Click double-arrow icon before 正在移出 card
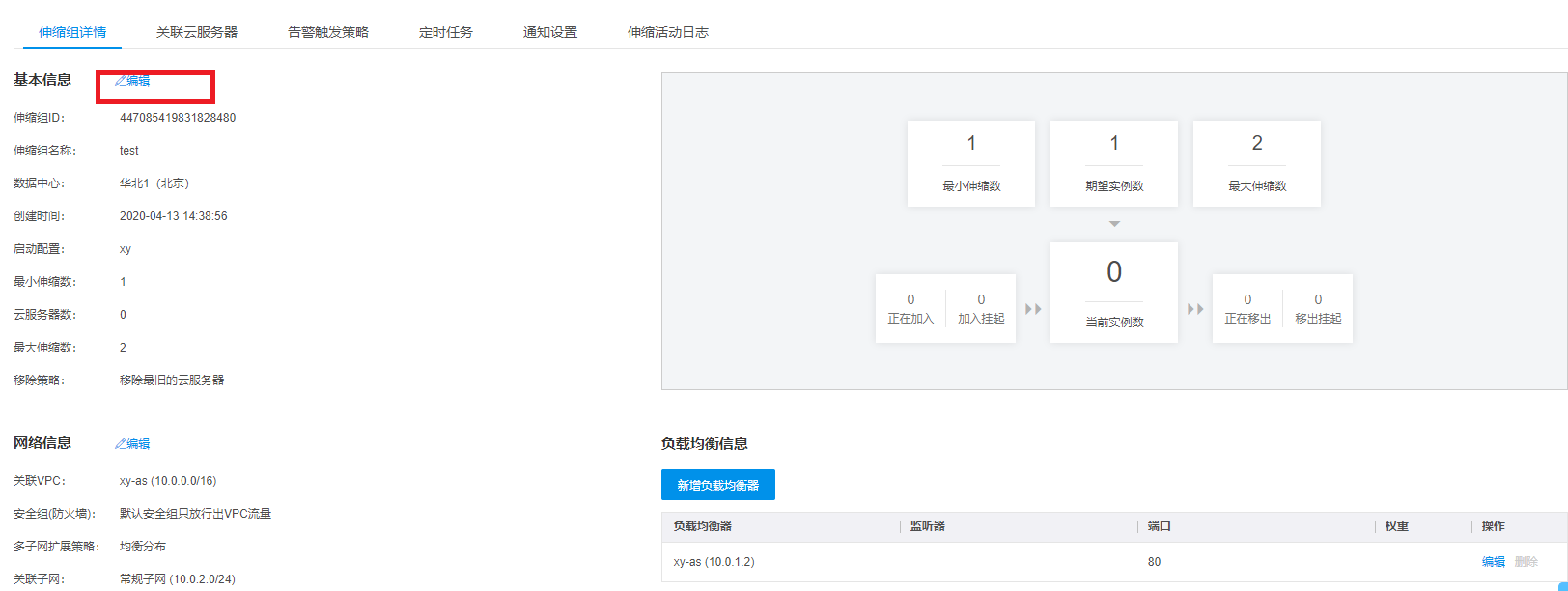This screenshot has width=1568, height=591. 1195,309
